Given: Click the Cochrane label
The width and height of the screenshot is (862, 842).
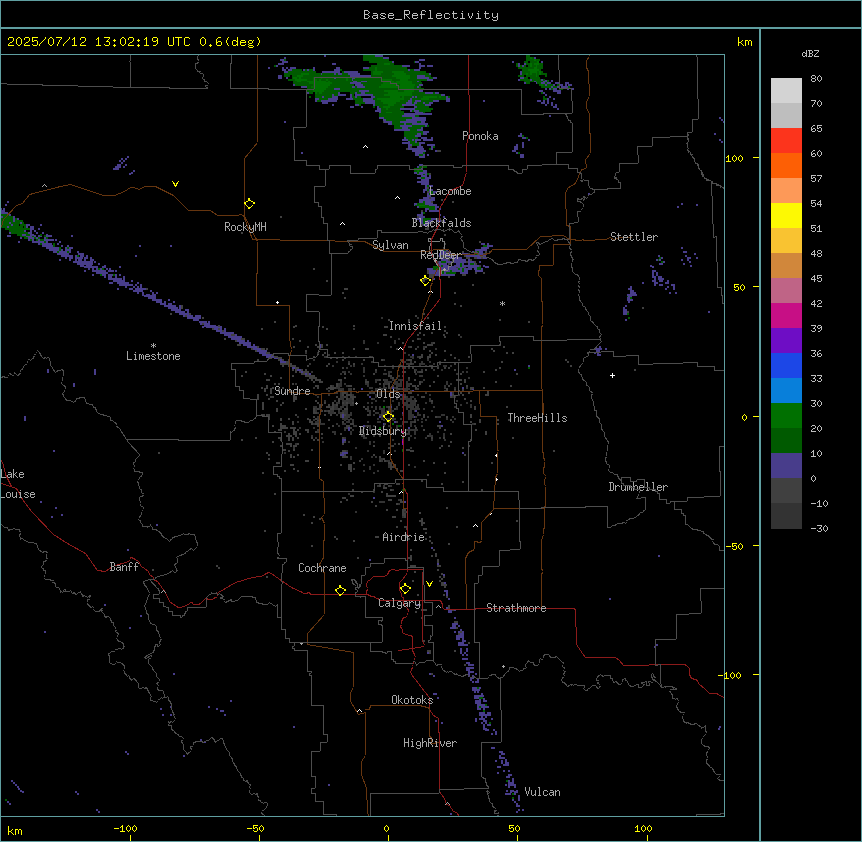Looking at the screenshot, I should pyautogui.click(x=322, y=568).
